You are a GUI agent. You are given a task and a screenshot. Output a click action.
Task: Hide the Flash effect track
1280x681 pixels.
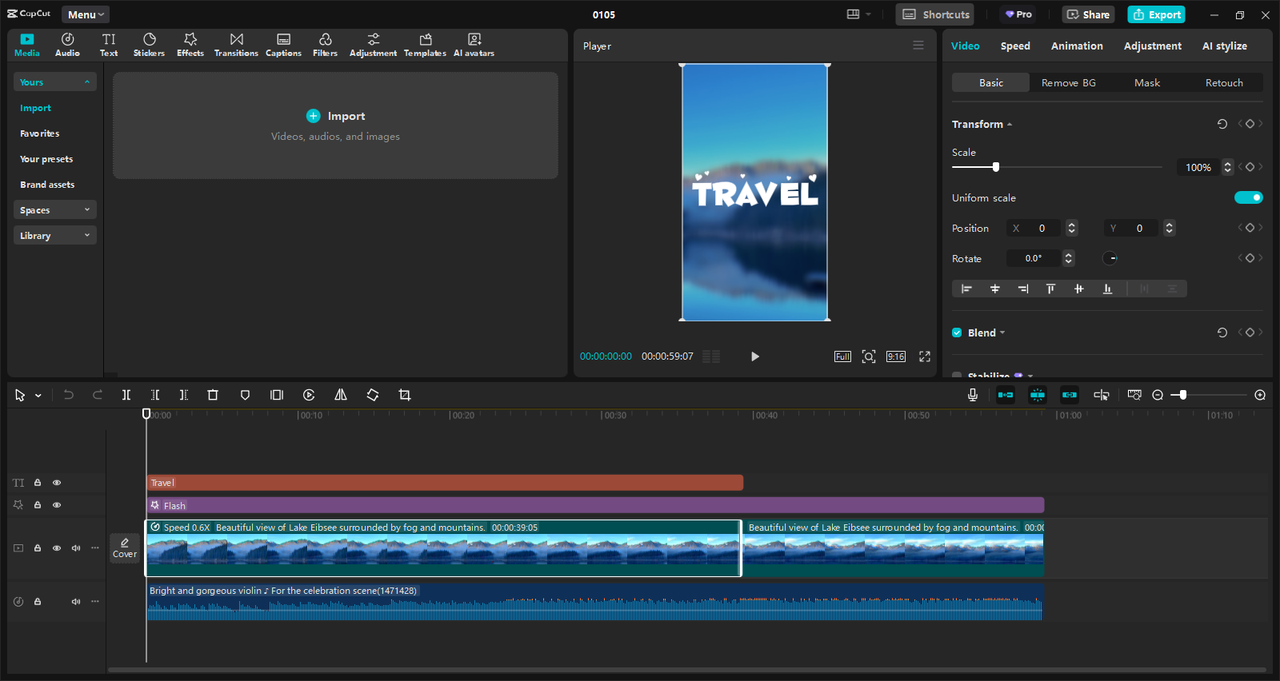(x=57, y=505)
